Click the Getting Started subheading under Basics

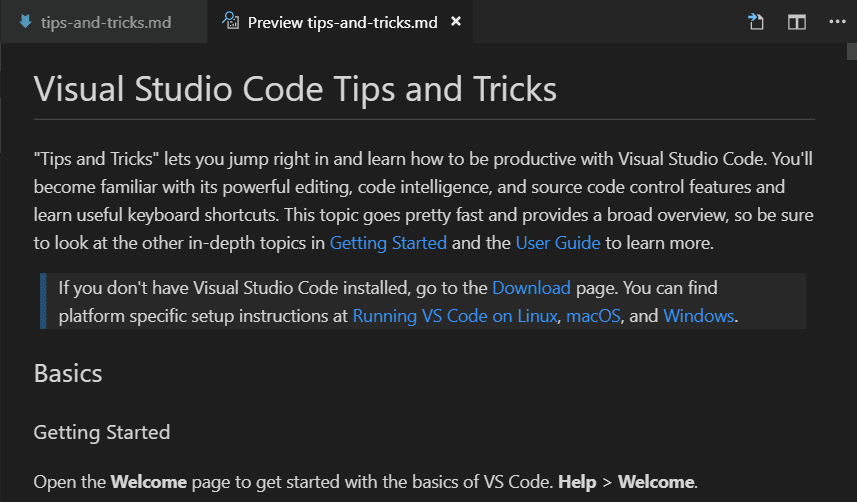point(102,432)
